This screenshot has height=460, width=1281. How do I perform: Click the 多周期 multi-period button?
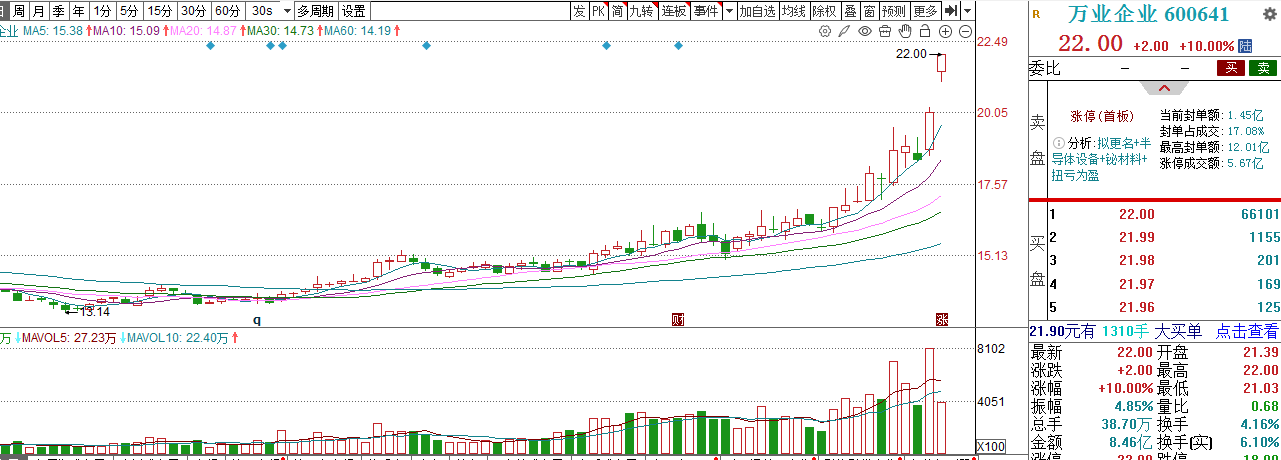click(x=315, y=11)
